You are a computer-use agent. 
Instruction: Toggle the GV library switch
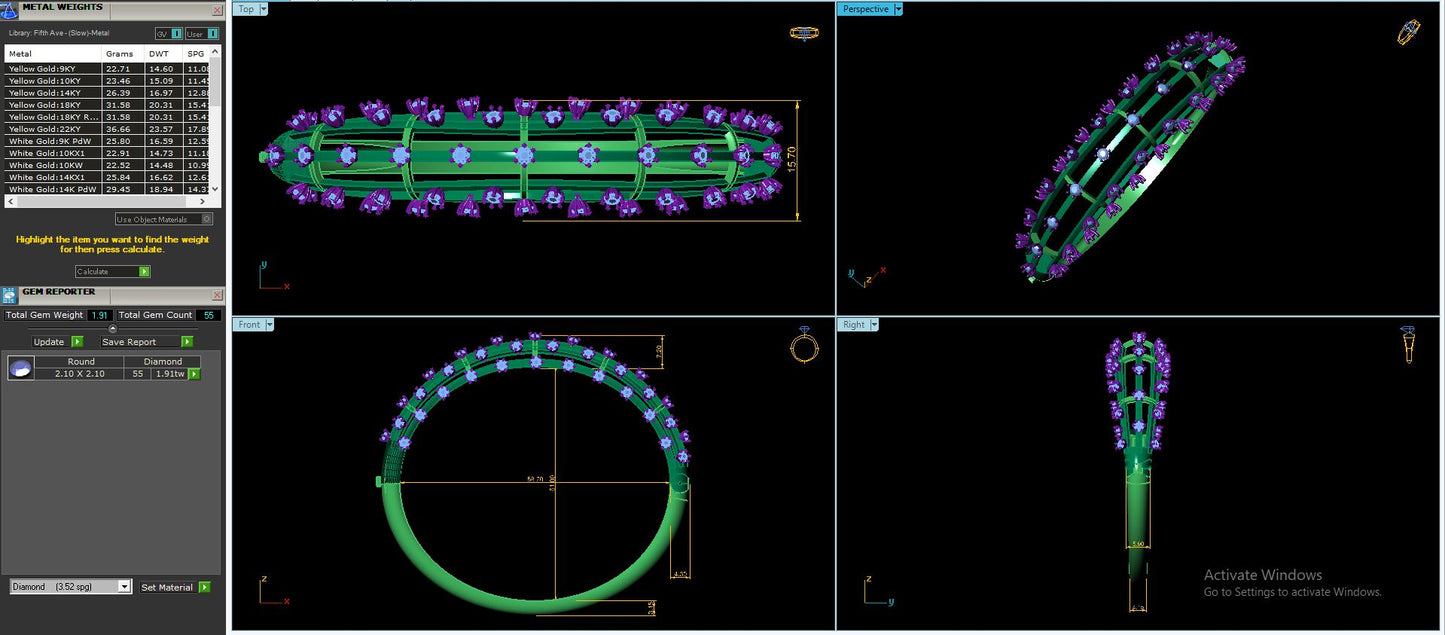click(x=169, y=34)
